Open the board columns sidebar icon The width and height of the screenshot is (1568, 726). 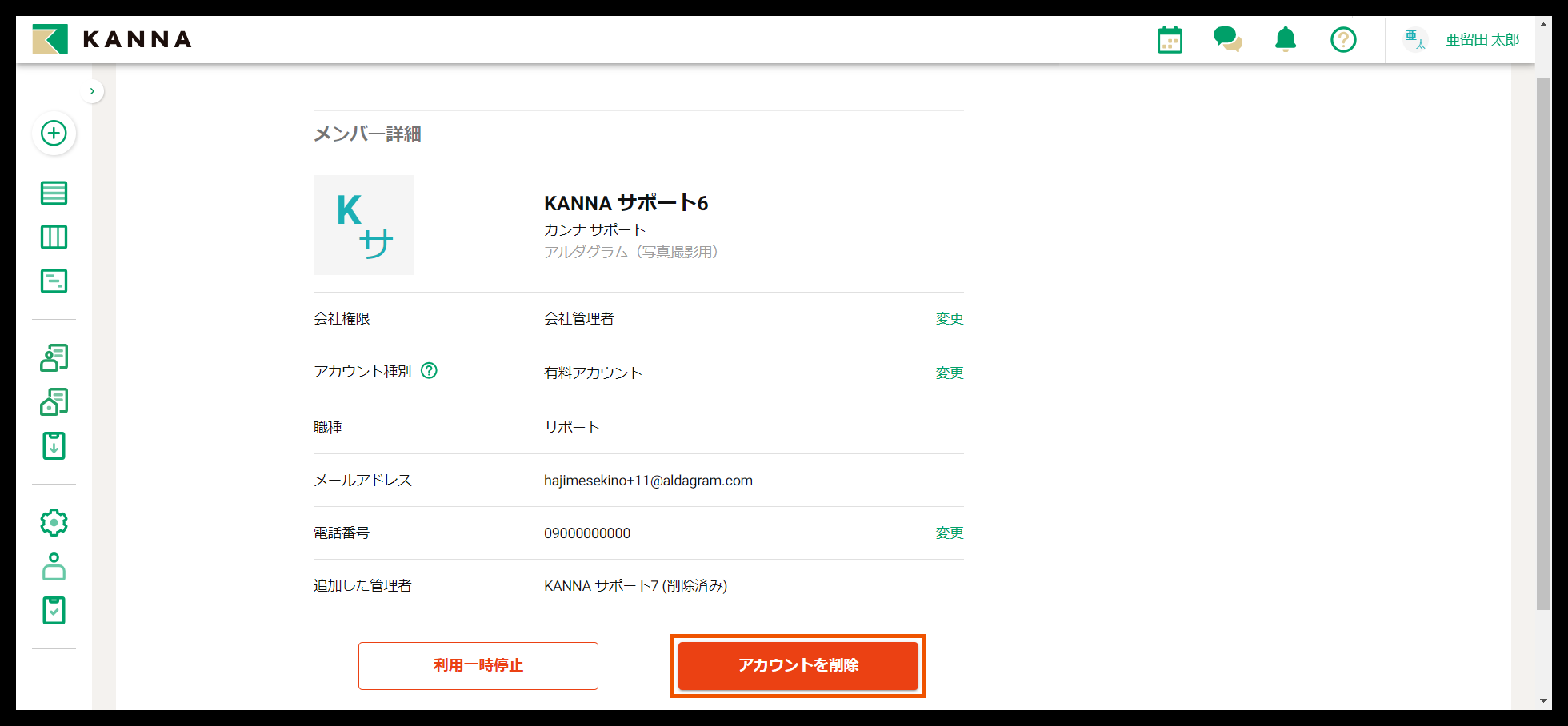[x=54, y=237]
